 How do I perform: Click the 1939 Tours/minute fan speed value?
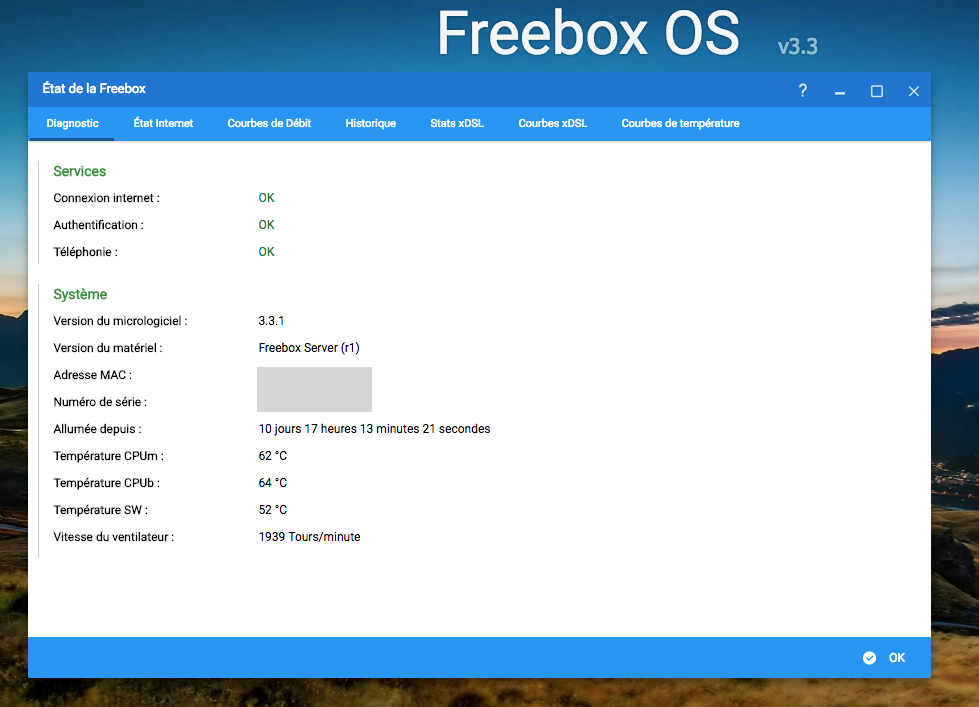tap(309, 537)
